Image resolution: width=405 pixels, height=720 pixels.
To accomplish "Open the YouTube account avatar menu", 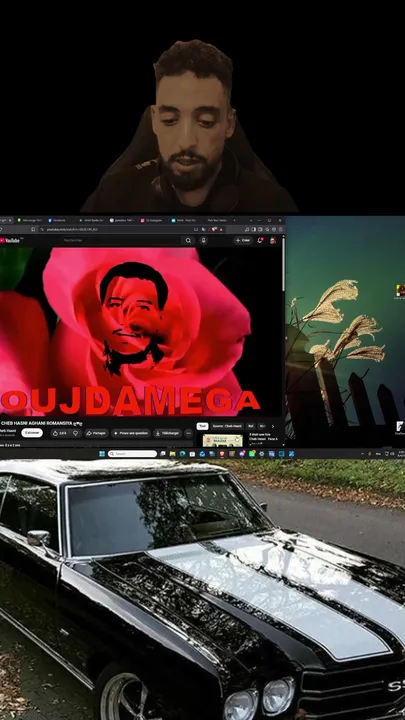I will (x=273, y=241).
